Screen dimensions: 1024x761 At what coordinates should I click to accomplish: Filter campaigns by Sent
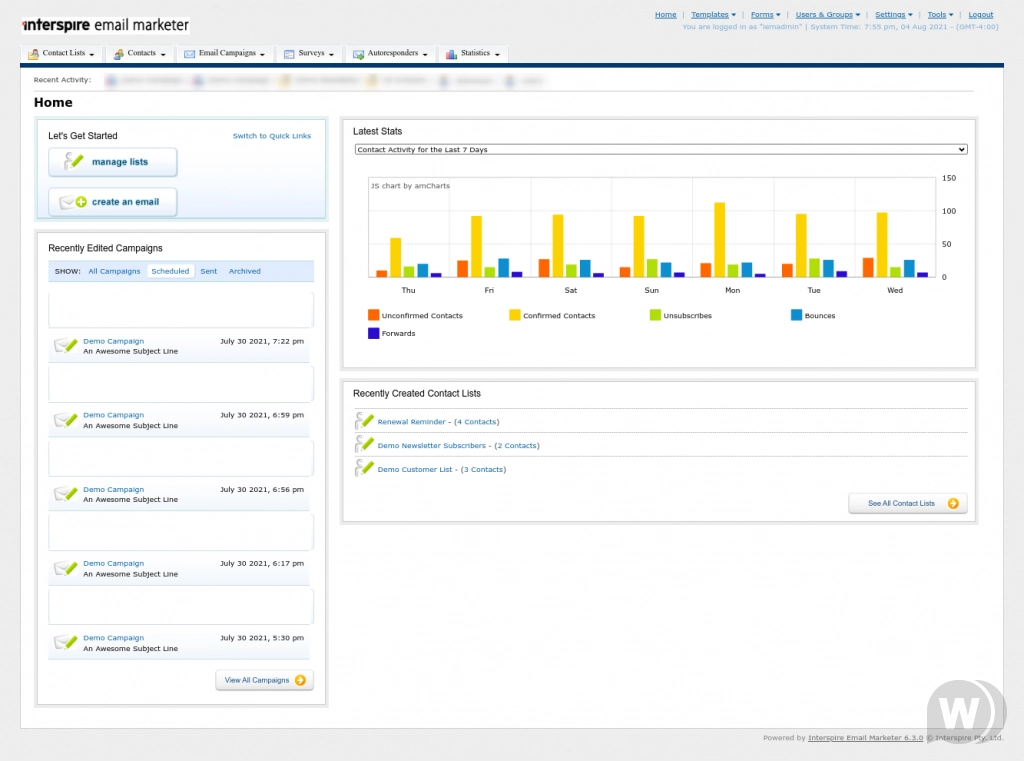(x=208, y=270)
